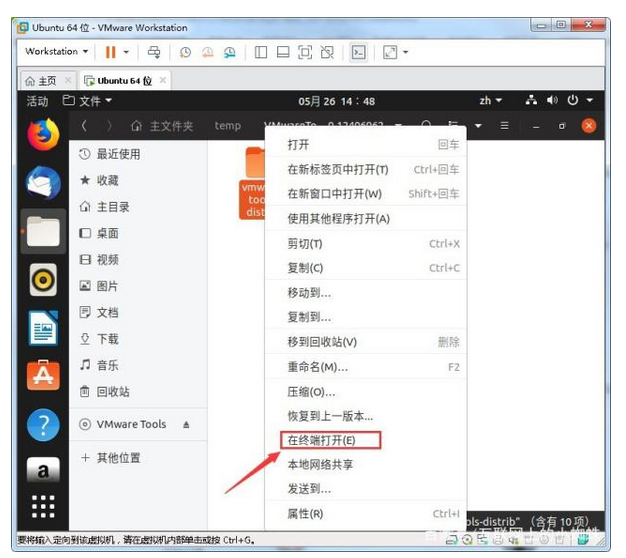Click the 主文件夹 path button
The height and width of the screenshot is (558, 626).
point(162,126)
